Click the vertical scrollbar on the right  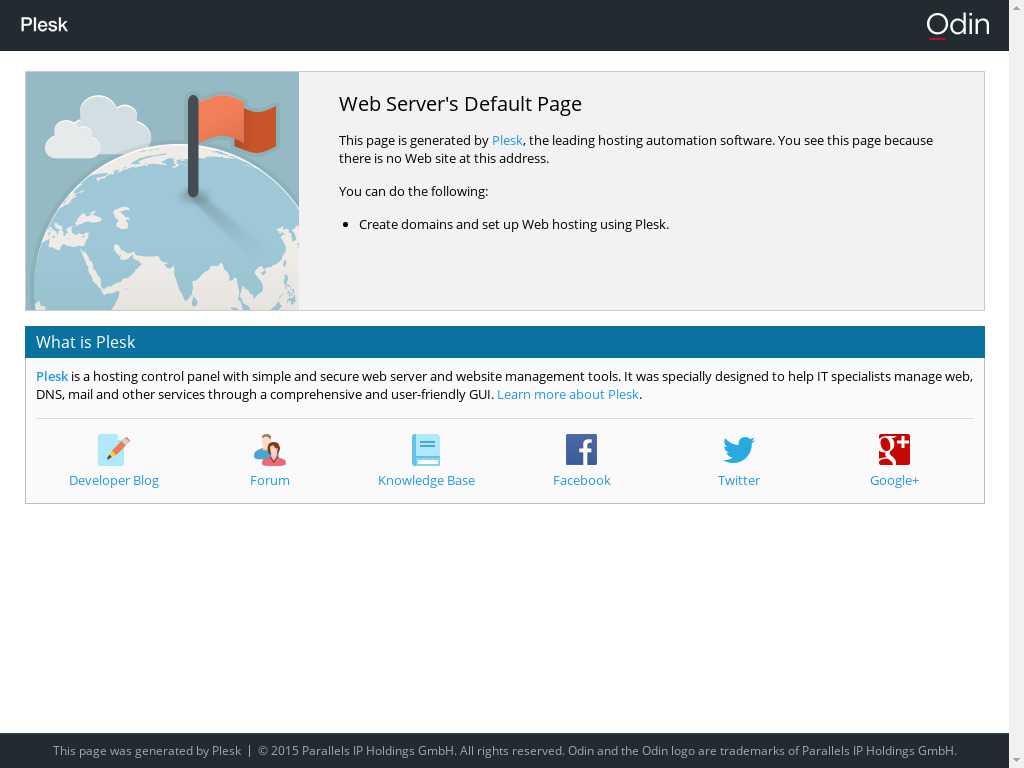(1016, 384)
